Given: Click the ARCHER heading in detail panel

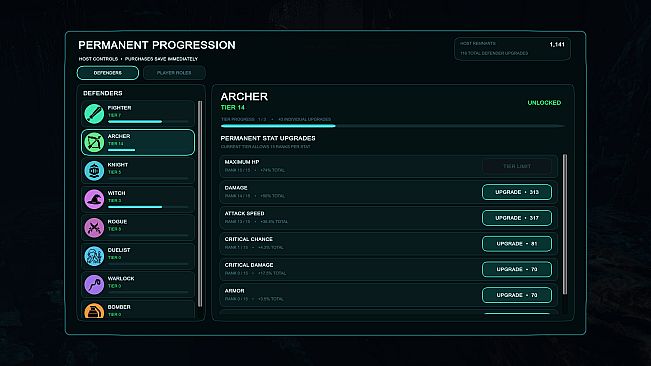Looking at the screenshot, I should coord(244,97).
